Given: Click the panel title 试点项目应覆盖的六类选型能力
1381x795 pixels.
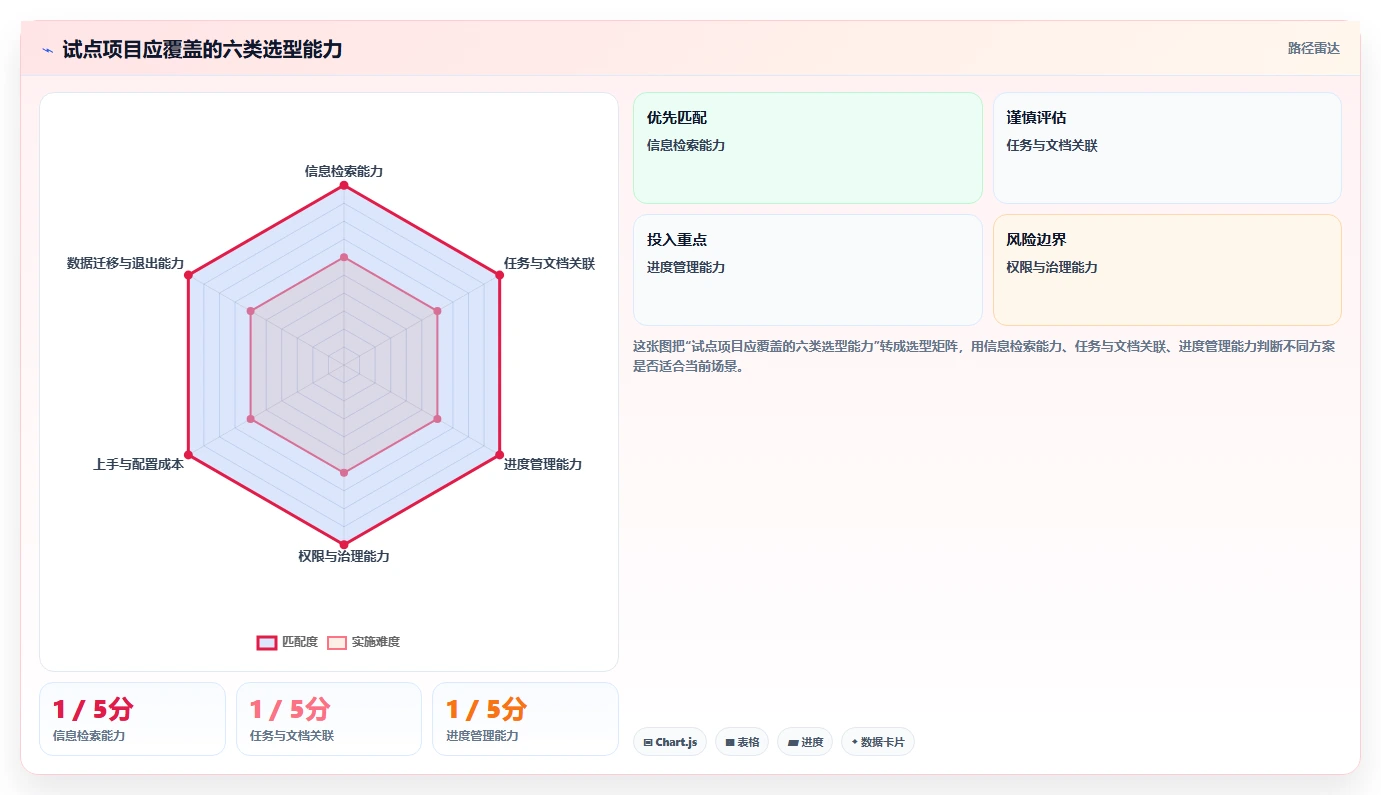Looking at the screenshot, I should [x=202, y=49].
